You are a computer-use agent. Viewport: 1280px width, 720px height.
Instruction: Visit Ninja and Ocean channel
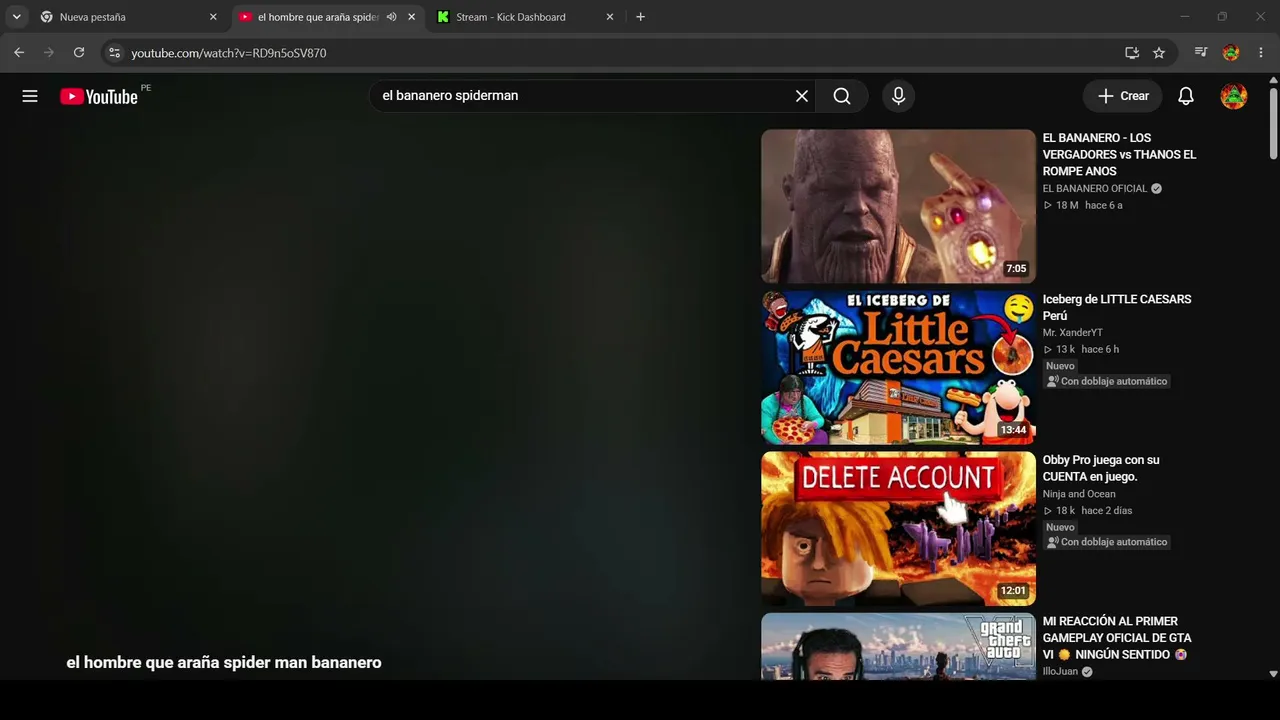point(1079,494)
